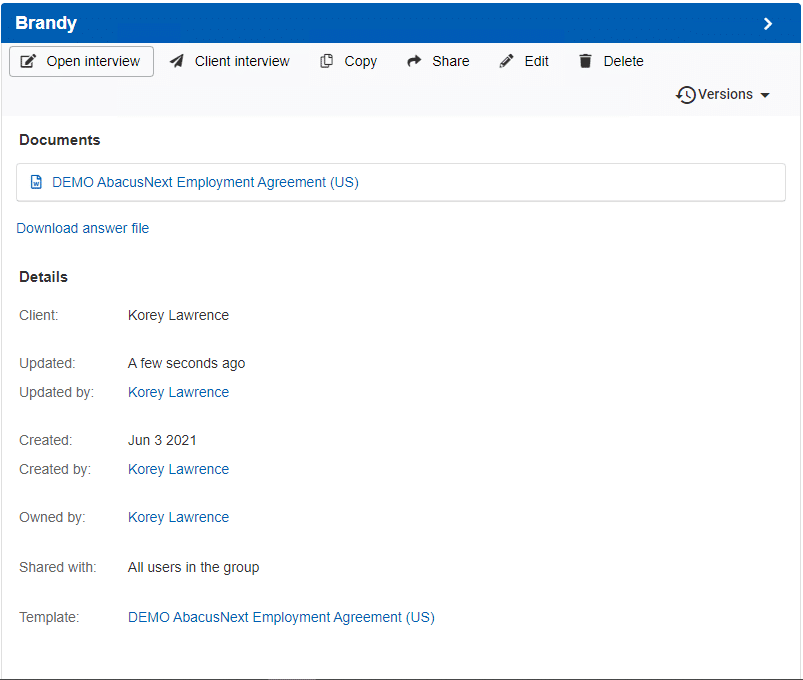Screen dimensions: 803x680
Task: Open Korey Lawrence in the Owned by row
Action: (x=178, y=517)
